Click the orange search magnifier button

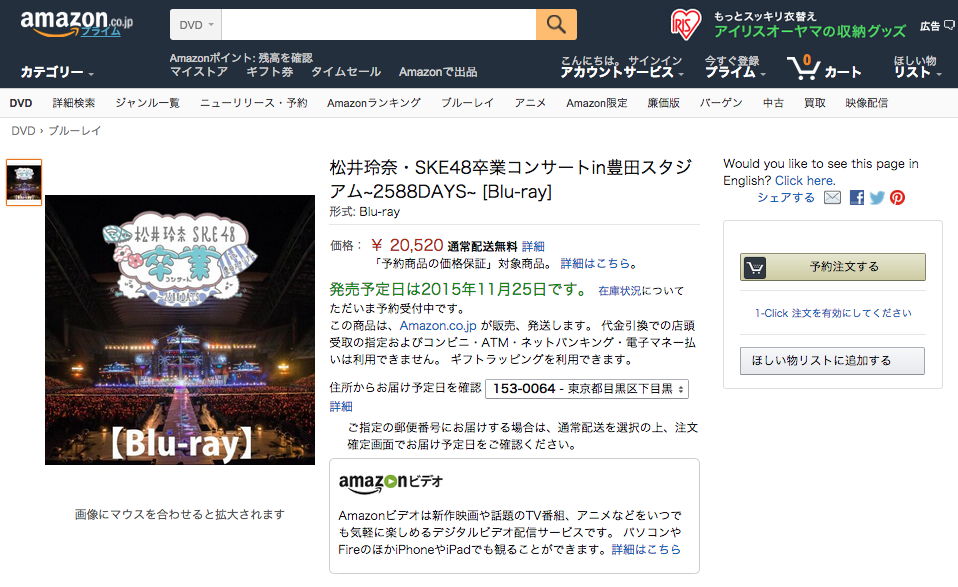pos(556,24)
